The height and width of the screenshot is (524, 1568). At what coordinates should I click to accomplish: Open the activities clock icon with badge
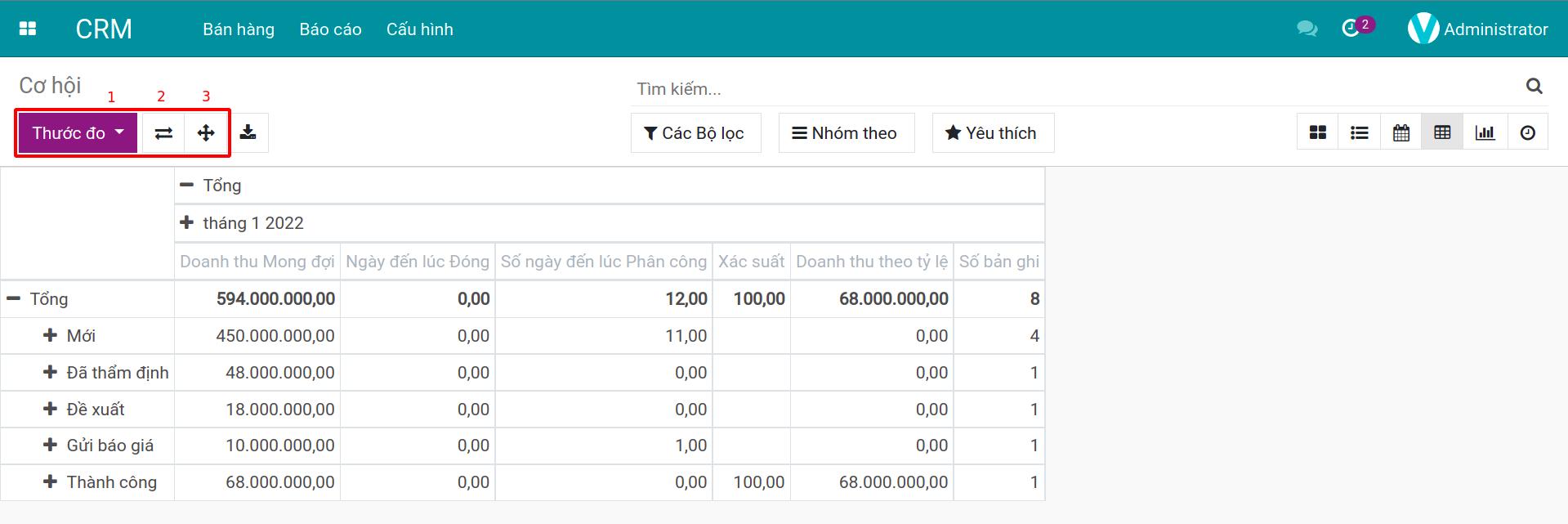(1357, 27)
